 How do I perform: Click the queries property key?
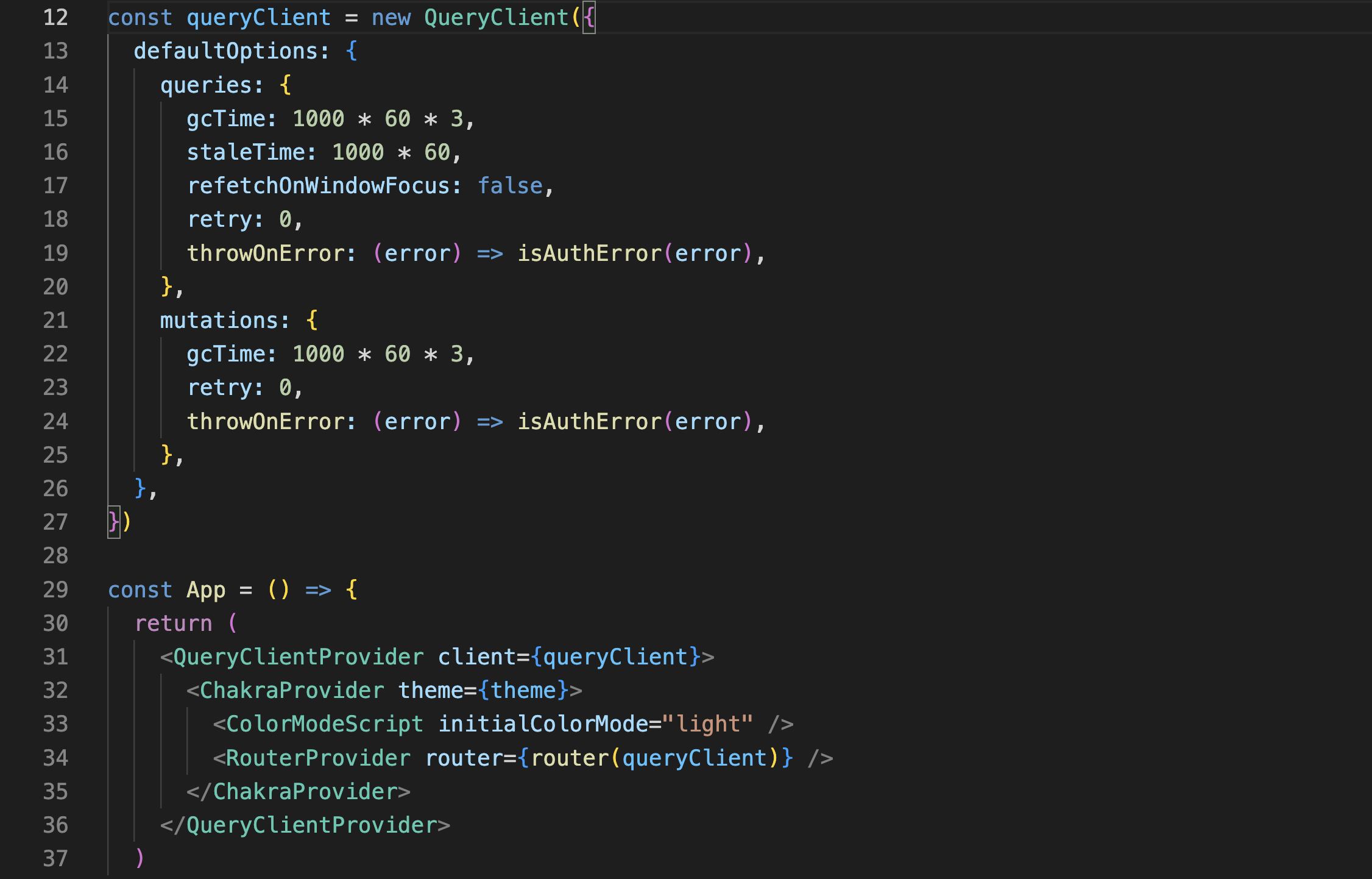[205, 85]
